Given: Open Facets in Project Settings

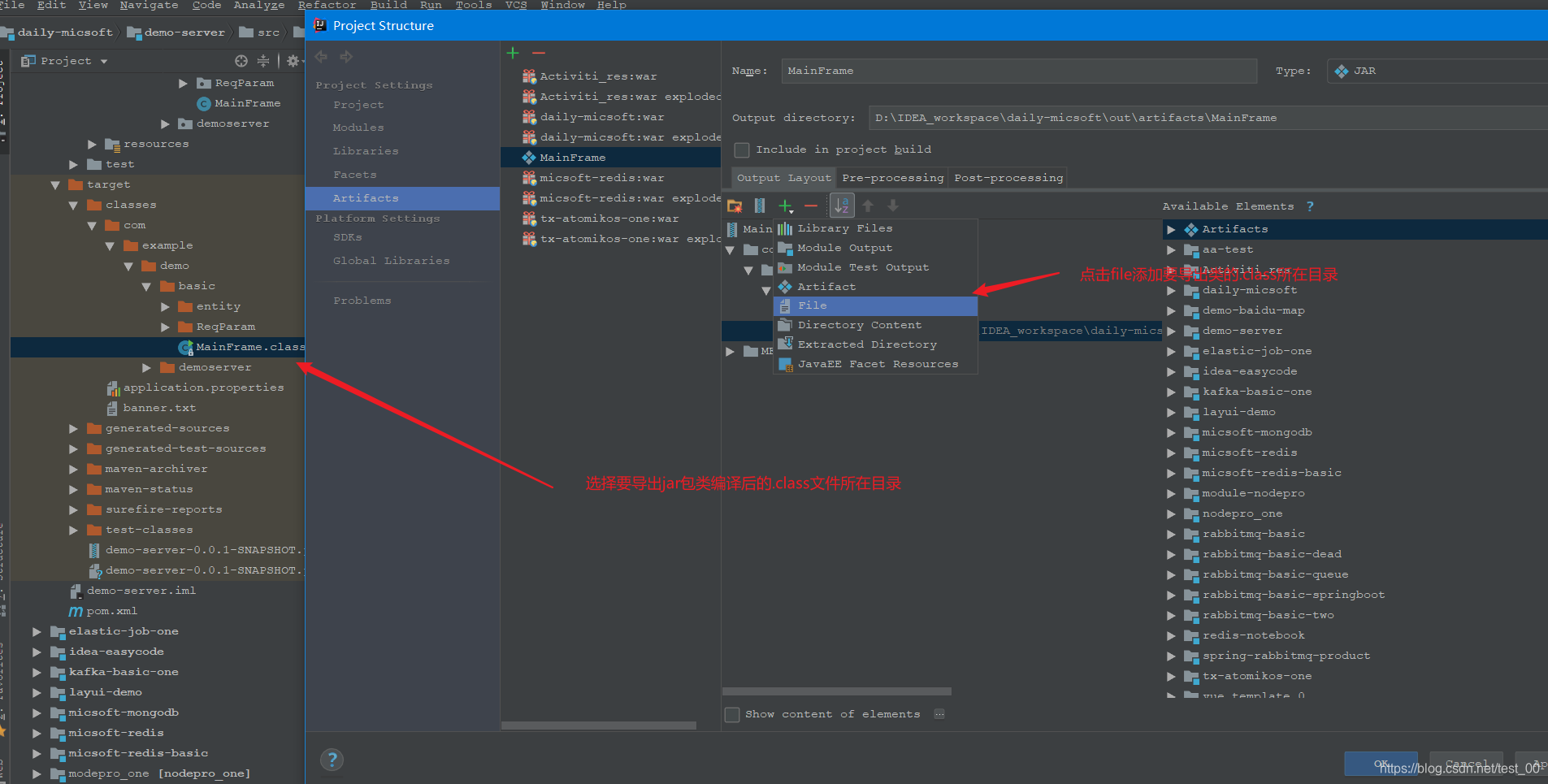Looking at the screenshot, I should (355, 175).
